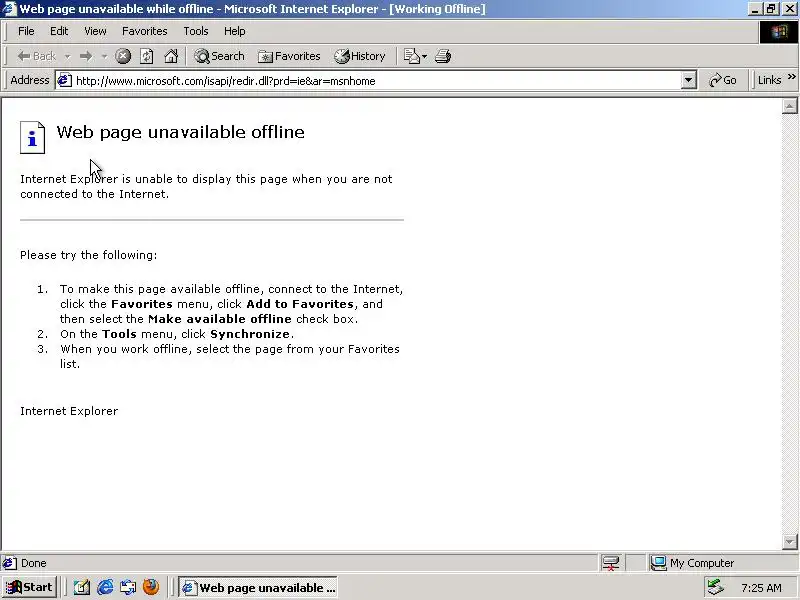Open the Back history dropdown arrow

[67, 56]
